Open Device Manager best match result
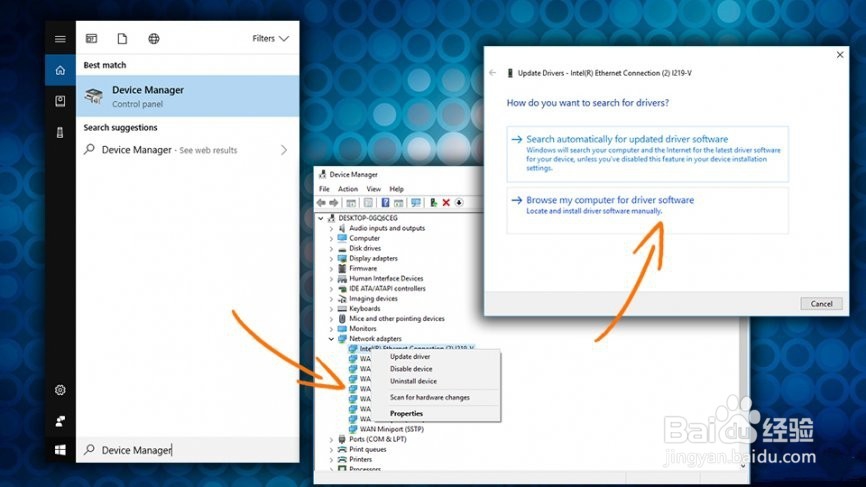866x487 pixels. tap(188, 96)
